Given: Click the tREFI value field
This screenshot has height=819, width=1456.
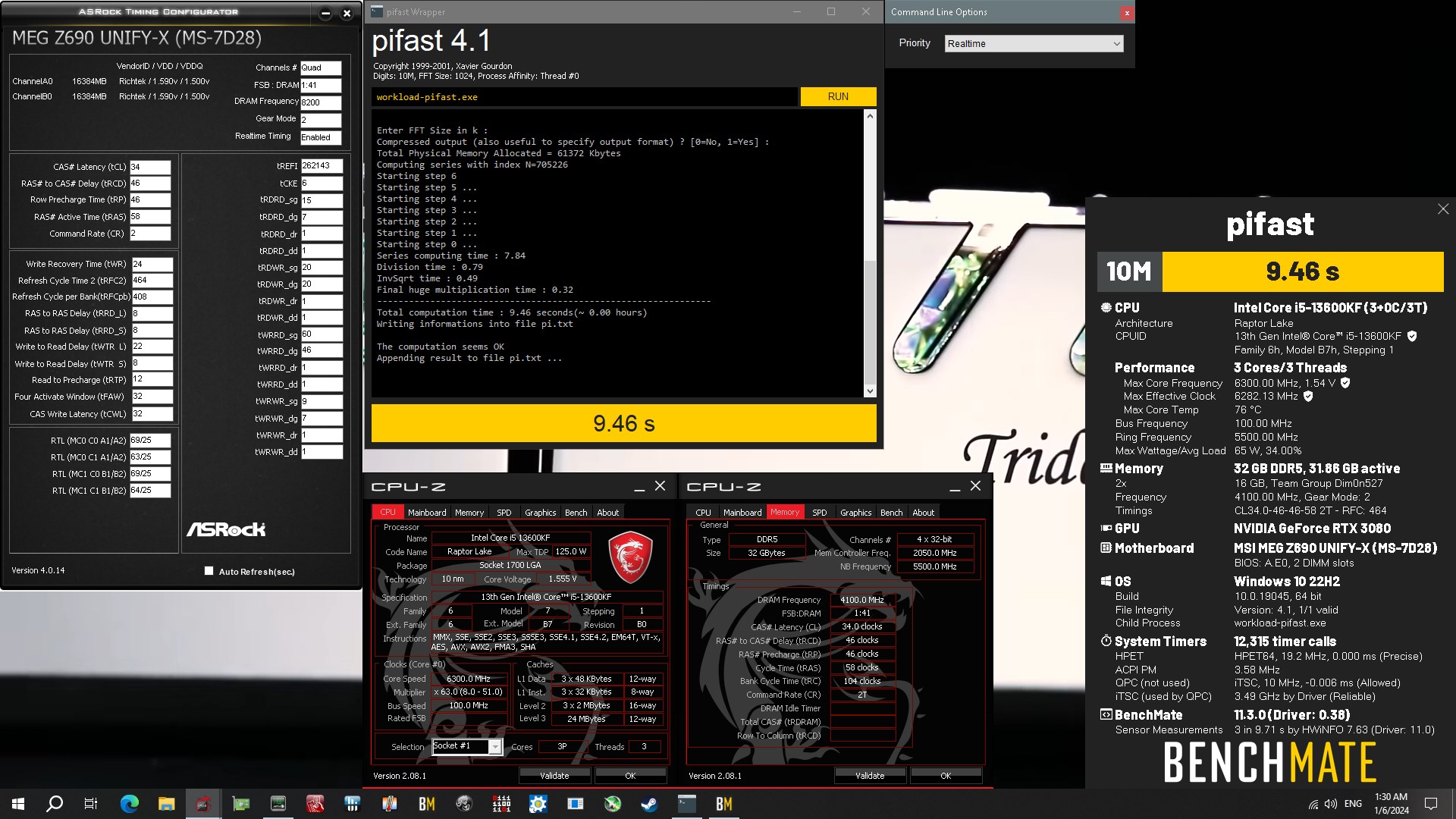Looking at the screenshot, I should pos(322,165).
